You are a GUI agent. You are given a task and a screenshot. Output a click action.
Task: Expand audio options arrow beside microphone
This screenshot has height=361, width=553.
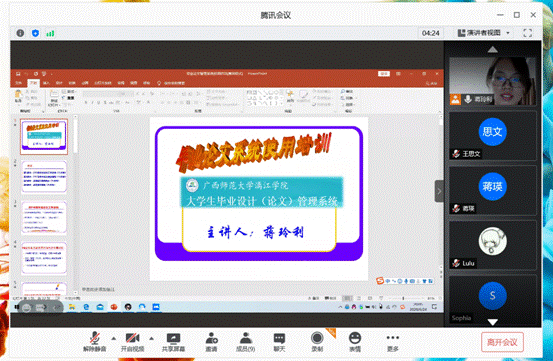pyautogui.click(x=114, y=338)
